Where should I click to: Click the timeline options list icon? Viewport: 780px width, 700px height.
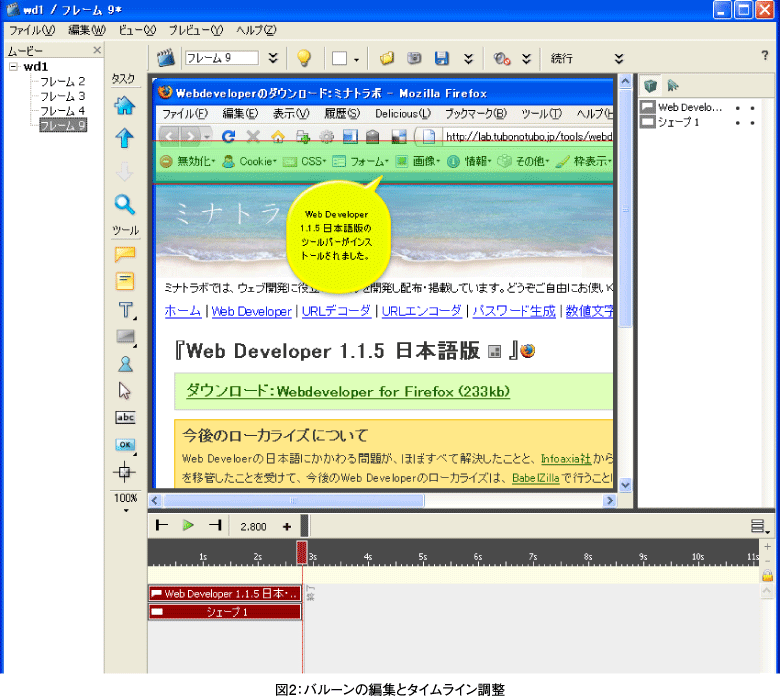759,526
